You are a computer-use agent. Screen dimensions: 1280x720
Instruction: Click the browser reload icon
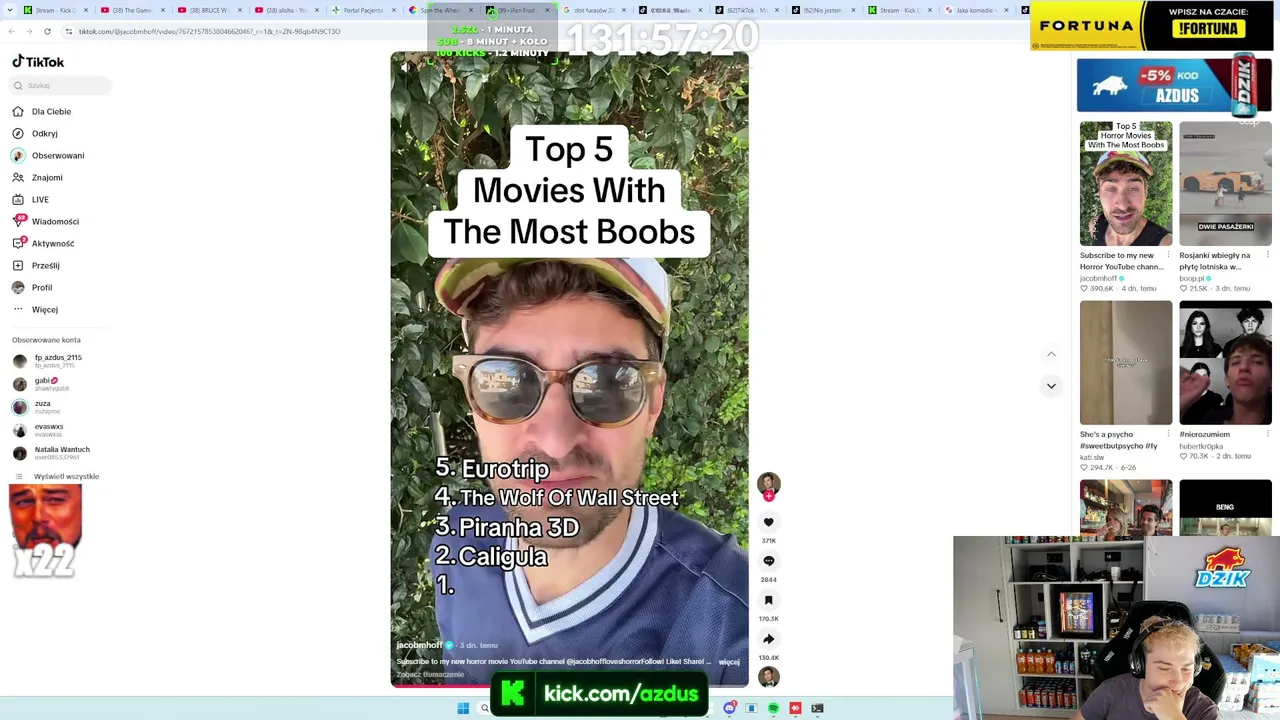coord(47,31)
